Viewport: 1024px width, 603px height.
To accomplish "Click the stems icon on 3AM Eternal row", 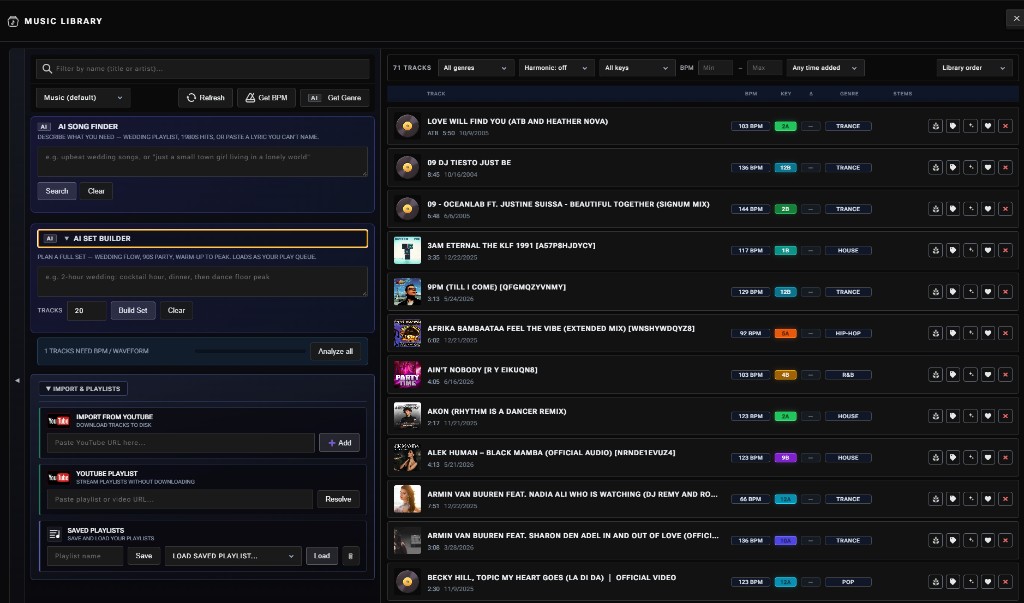I will click(935, 250).
